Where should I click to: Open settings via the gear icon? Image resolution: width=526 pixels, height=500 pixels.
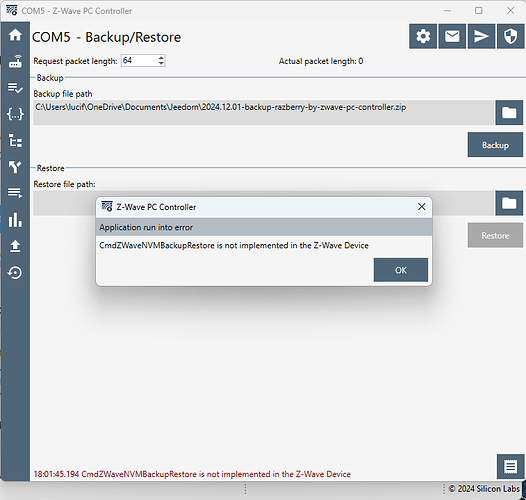click(x=423, y=36)
